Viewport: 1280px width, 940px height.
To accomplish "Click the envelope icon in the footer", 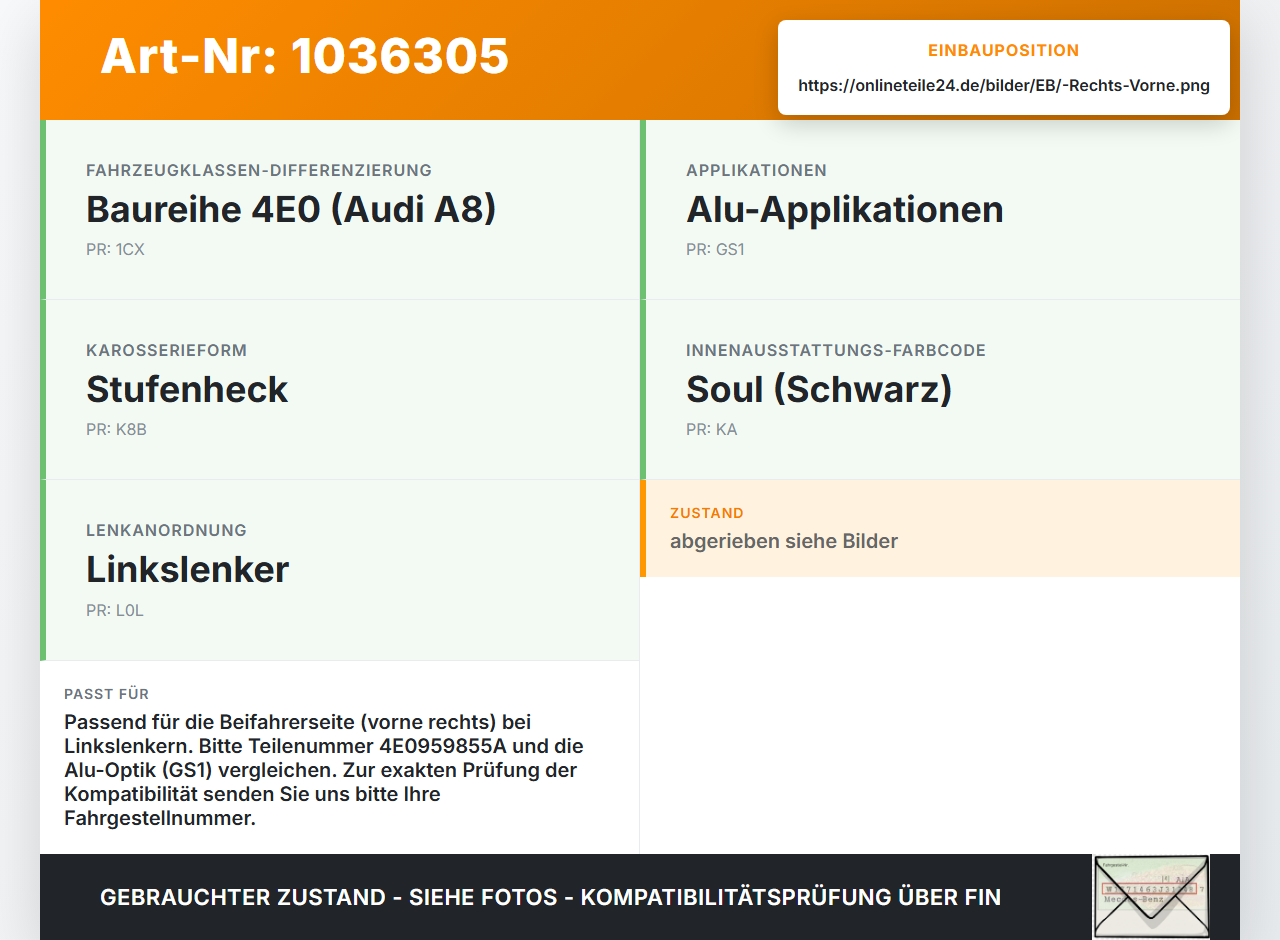I will [1151, 897].
